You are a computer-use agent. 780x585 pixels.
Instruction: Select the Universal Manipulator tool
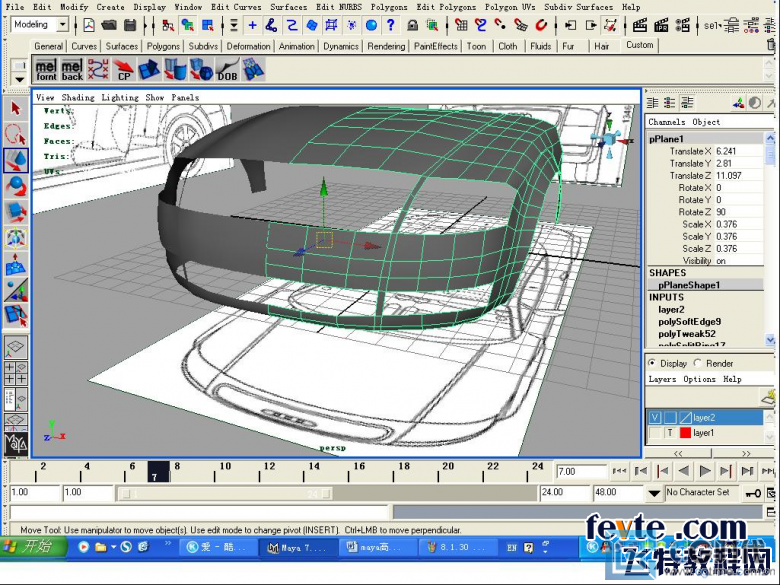coord(15,238)
